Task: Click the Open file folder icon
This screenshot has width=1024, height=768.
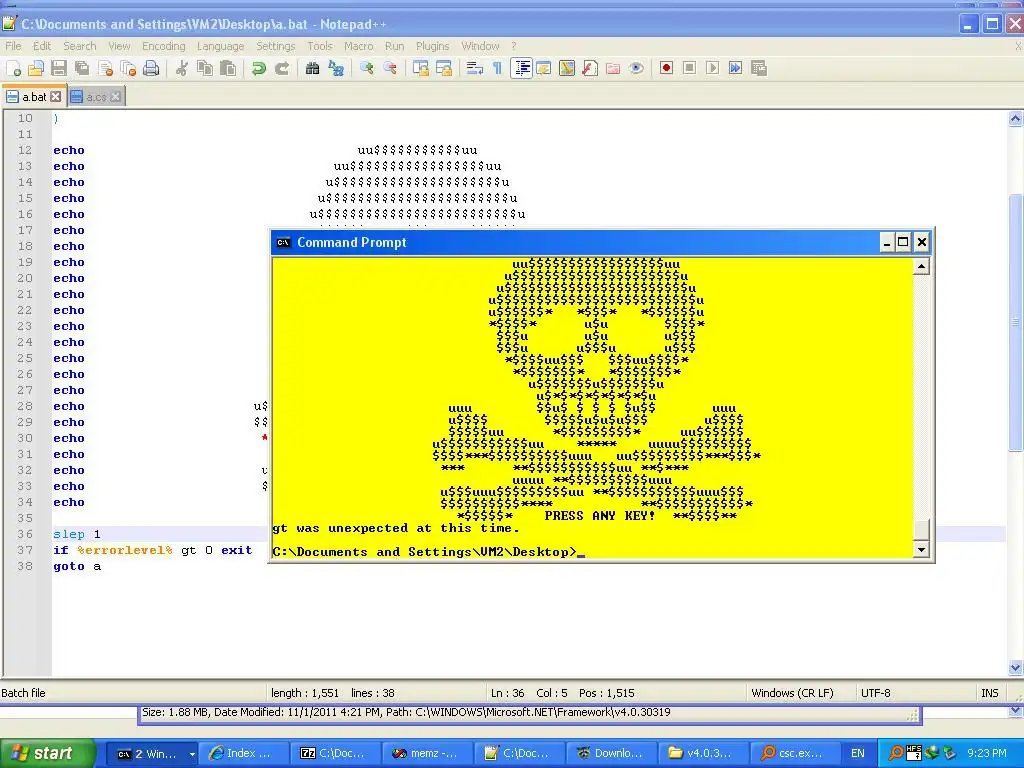Action: [x=36, y=68]
